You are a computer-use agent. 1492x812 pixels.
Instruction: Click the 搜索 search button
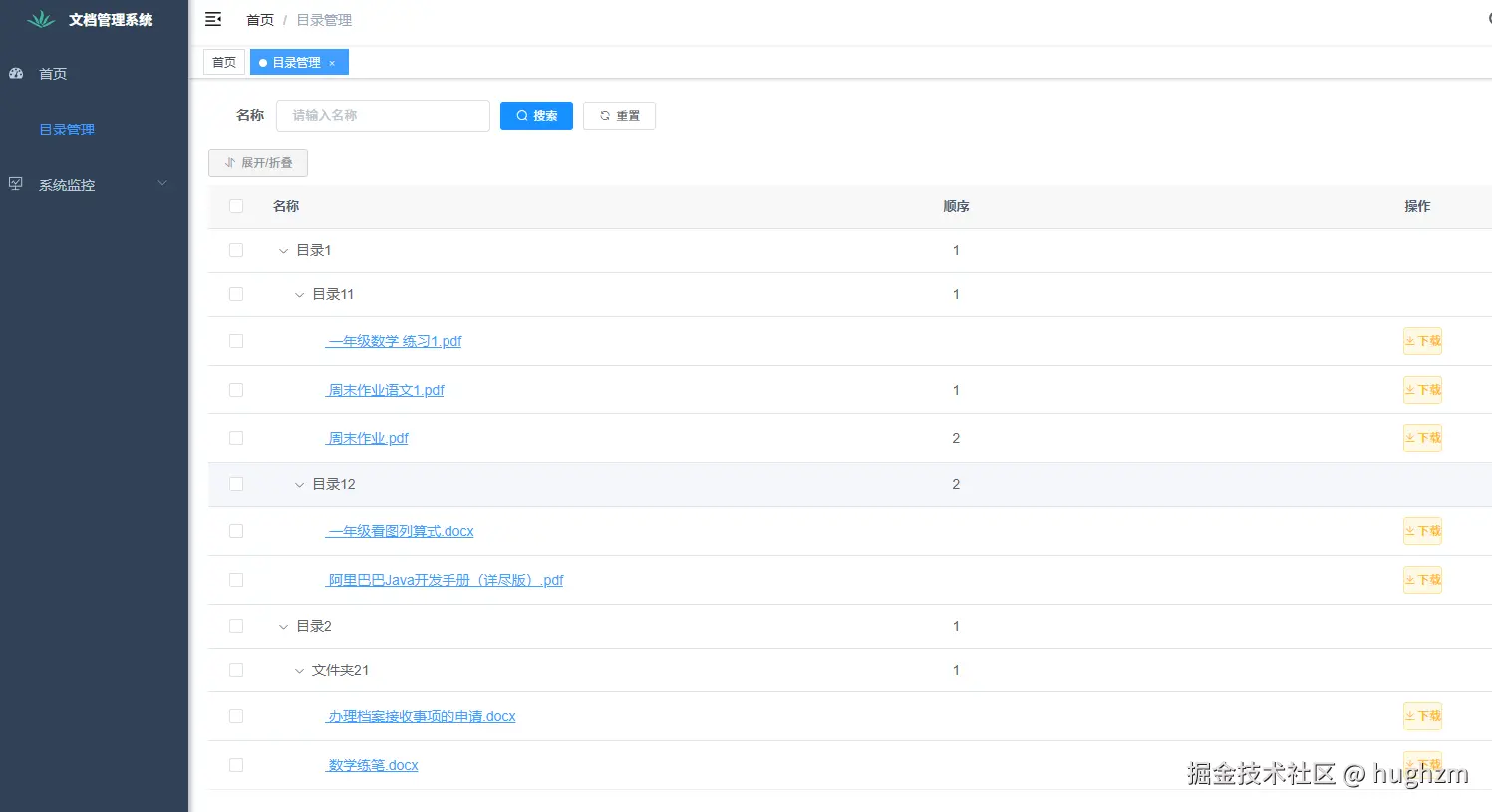click(536, 116)
